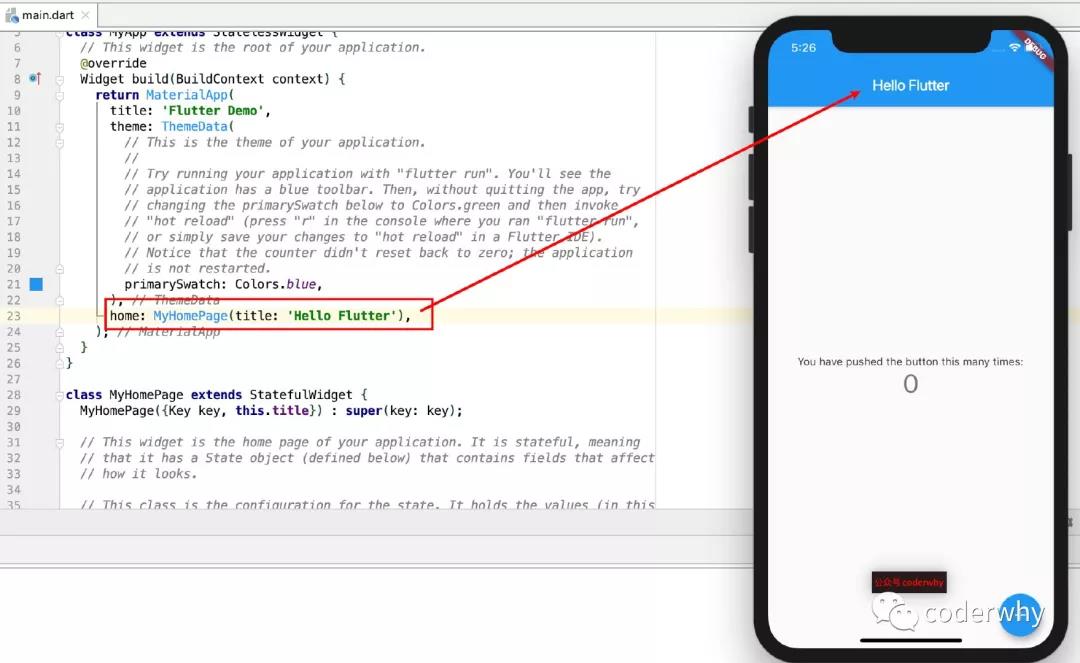
Task: Click MyHomePage in the home: line
Action: (190, 316)
